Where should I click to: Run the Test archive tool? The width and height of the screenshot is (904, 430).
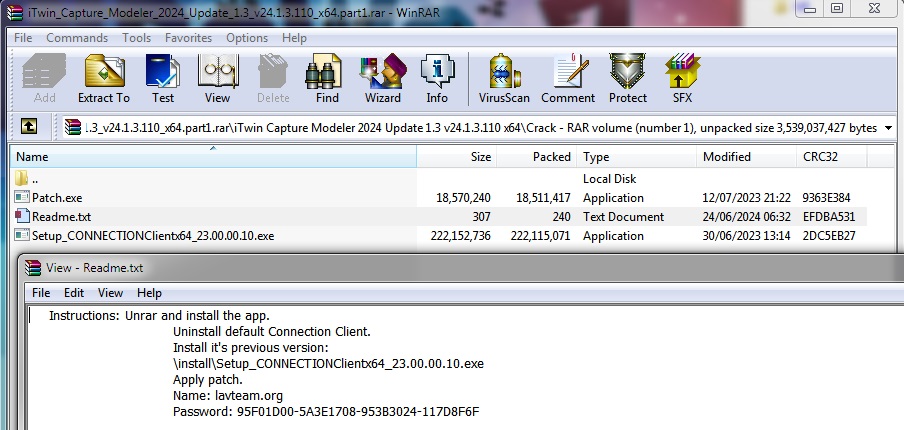pyautogui.click(x=163, y=79)
